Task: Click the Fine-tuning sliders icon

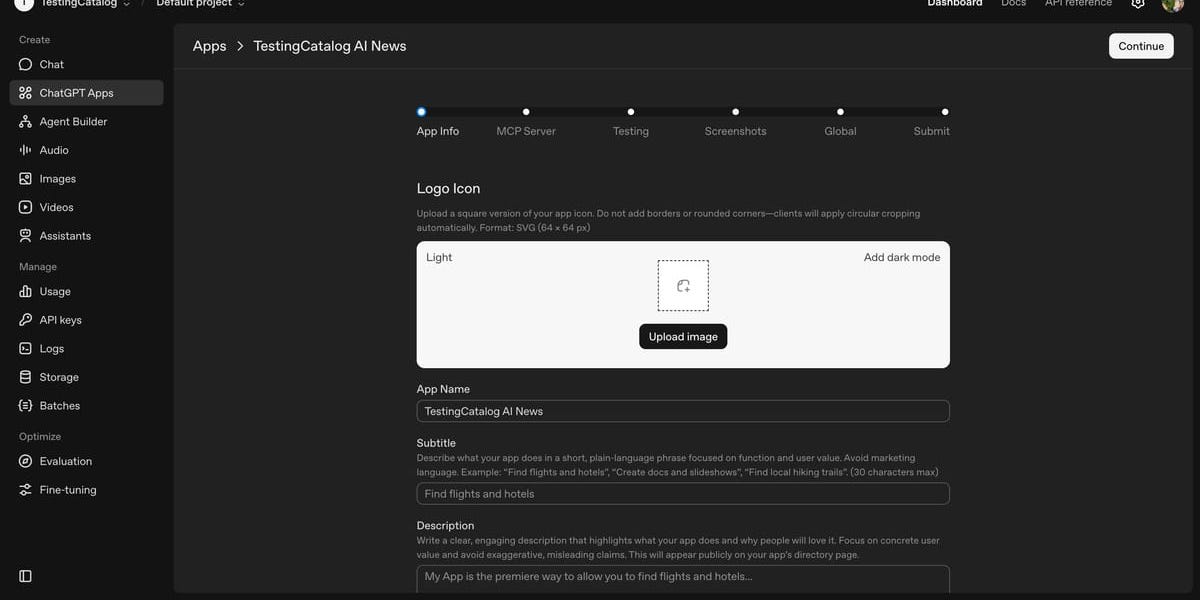Action: tap(26, 490)
